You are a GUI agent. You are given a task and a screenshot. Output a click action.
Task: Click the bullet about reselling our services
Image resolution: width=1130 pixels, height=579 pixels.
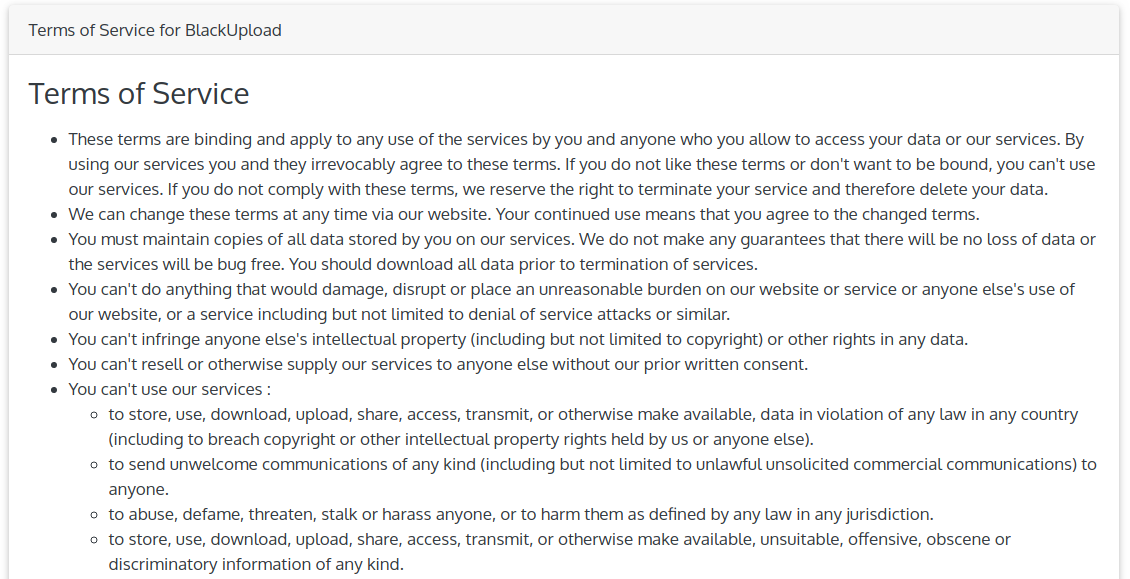coord(437,364)
